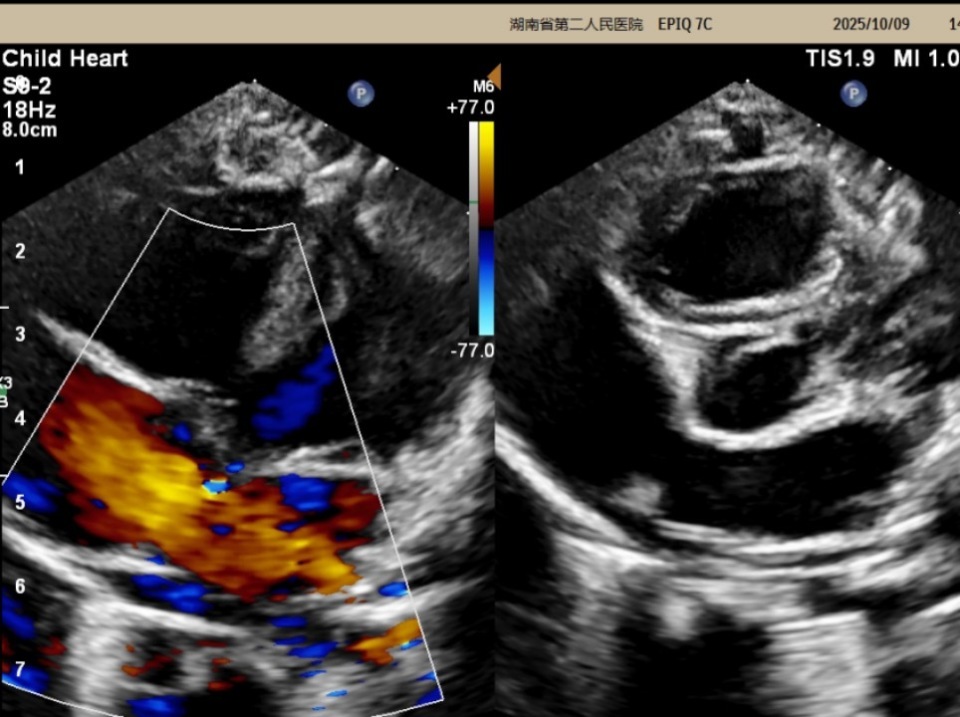960x717 pixels.
Task: Click the MI mechanical index readout
Action: [926, 59]
